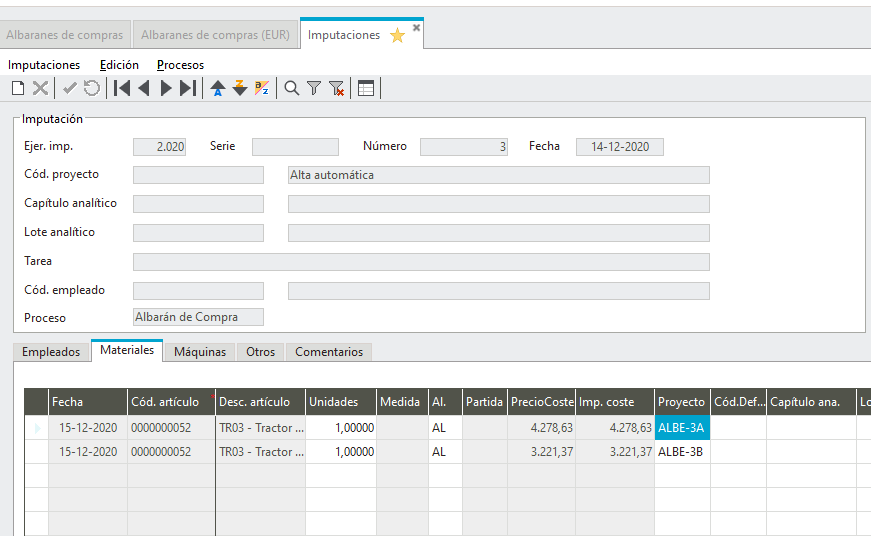Open the search magnifier tool

point(292,88)
